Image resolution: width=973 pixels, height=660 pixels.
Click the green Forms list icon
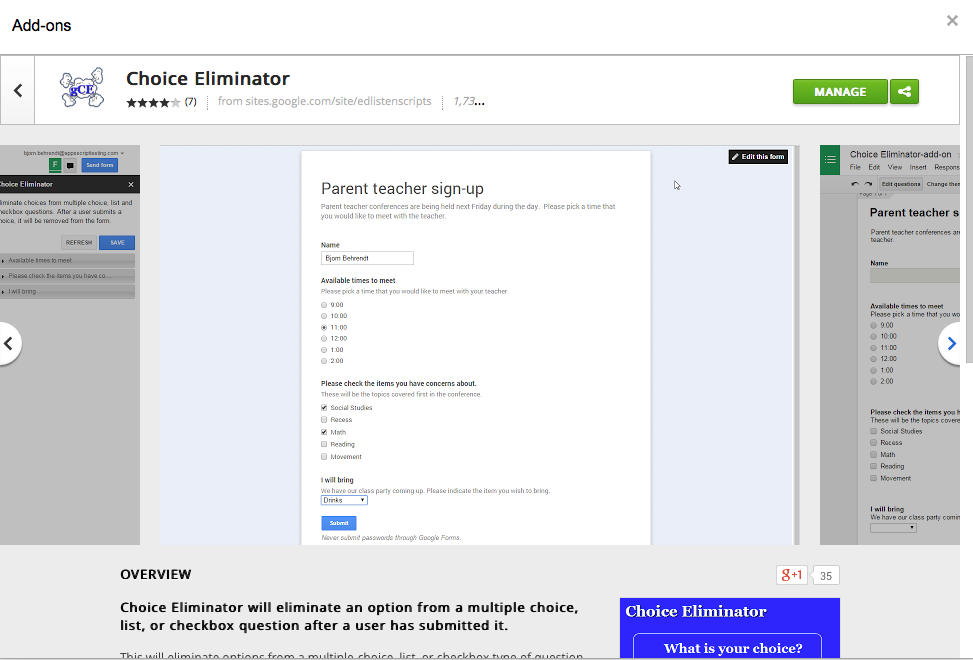830,160
